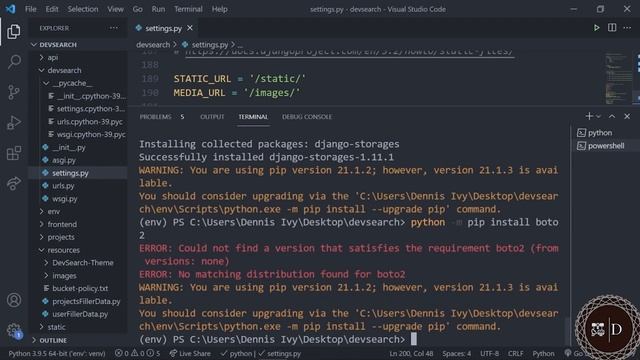Close the terminal panel
The width and height of the screenshot is (640, 360).
[627, 116]
